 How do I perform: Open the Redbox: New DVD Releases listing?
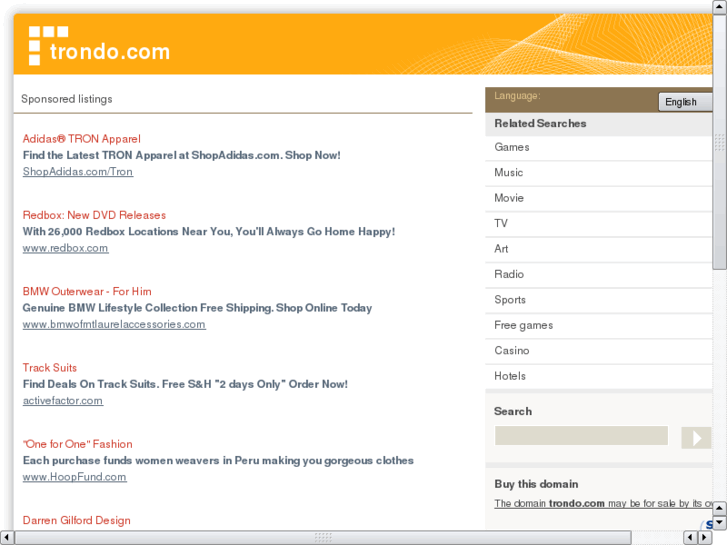tap(94, 215)
